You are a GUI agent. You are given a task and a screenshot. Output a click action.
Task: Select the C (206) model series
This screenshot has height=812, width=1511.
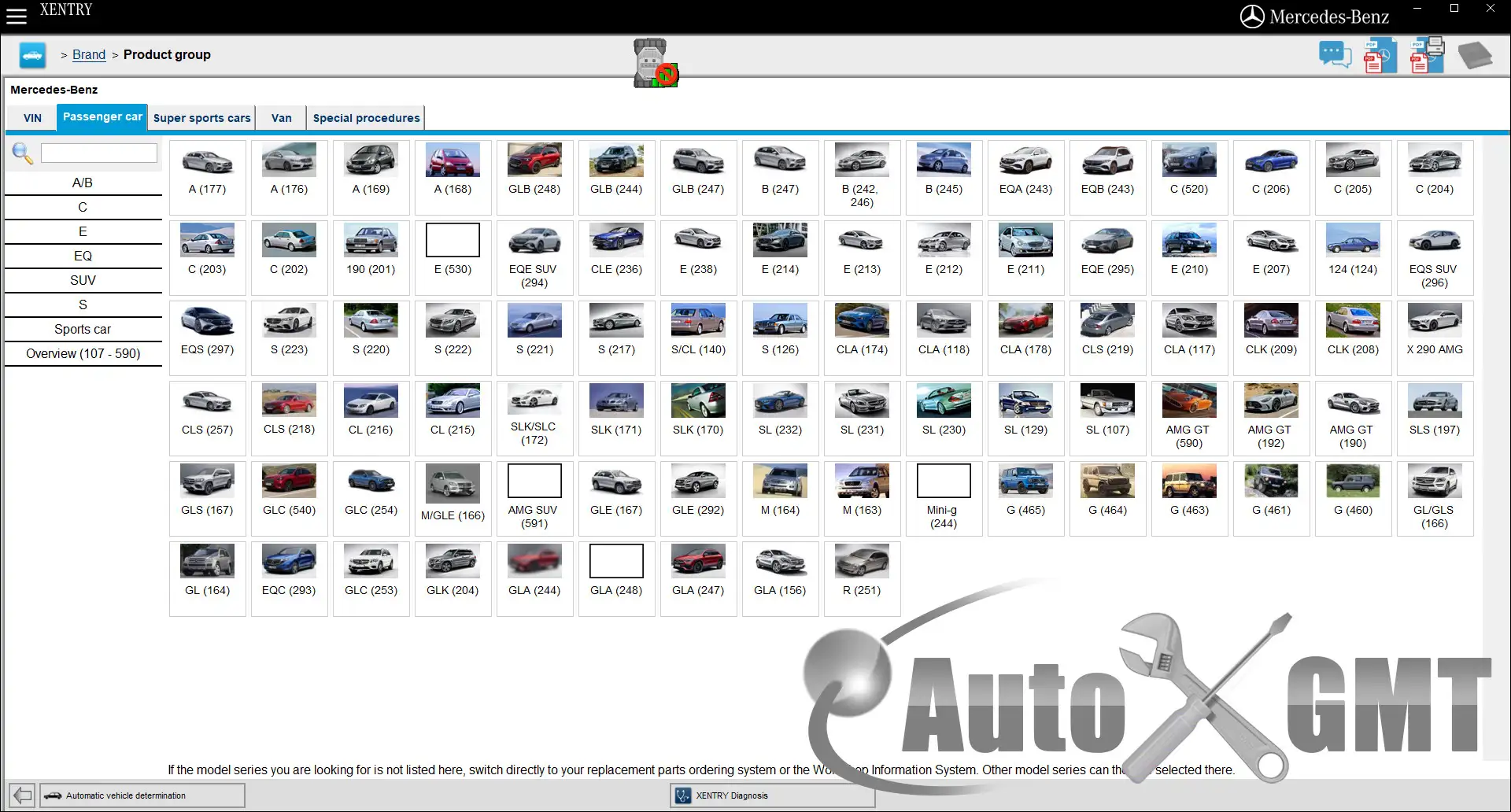coord(1272,178)
